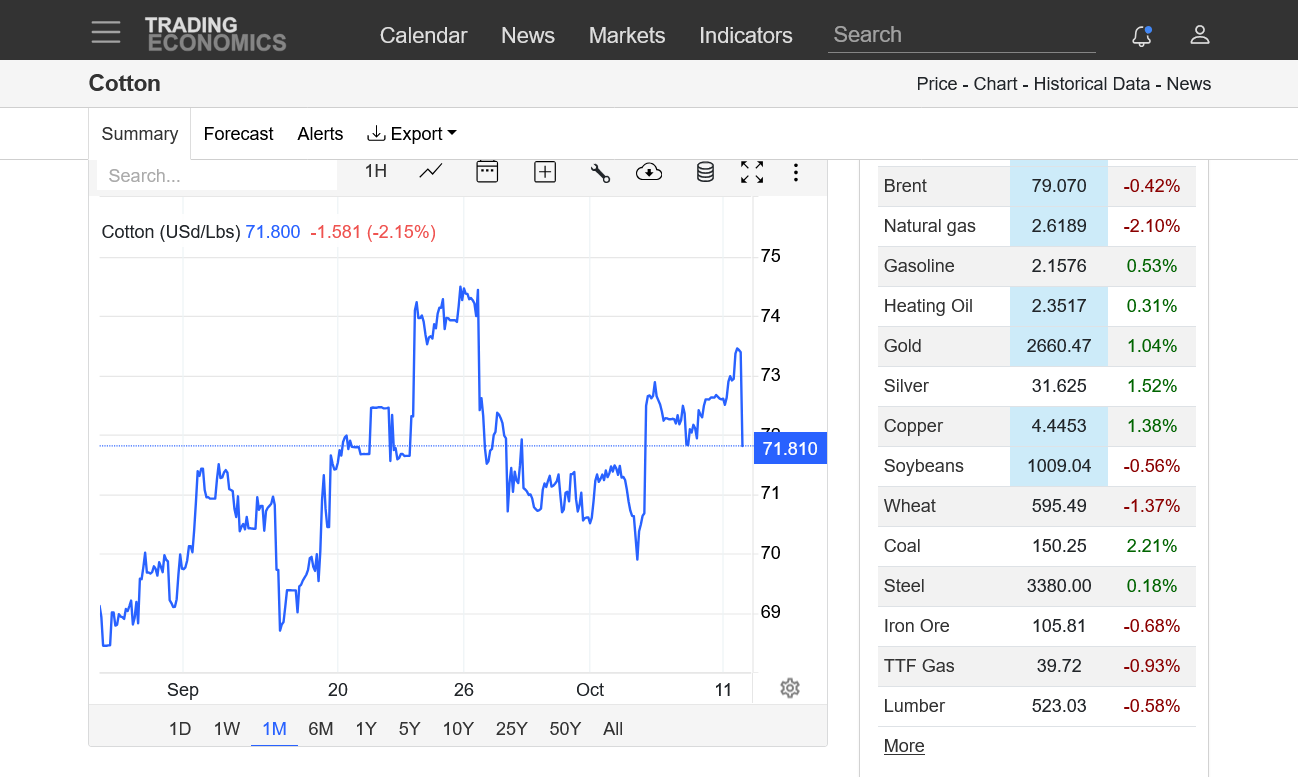Click the line chart type icon
The height and width of the screenshot is (777, 1299).
431,172
